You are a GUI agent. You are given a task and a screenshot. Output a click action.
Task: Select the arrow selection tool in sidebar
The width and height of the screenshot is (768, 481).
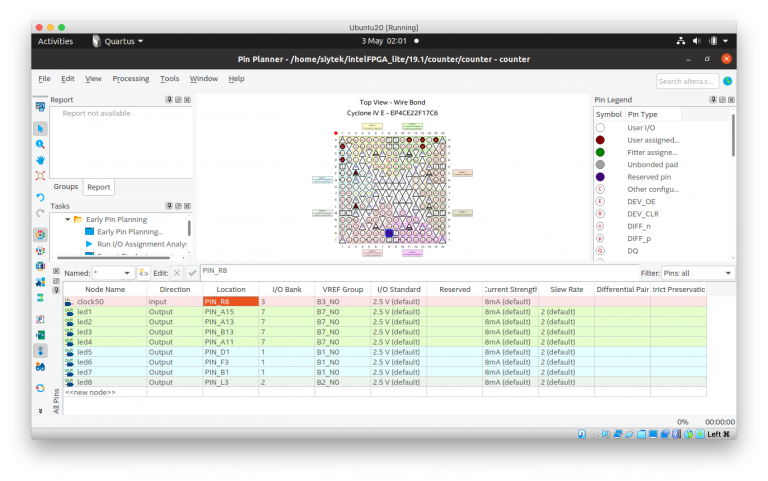40,129
